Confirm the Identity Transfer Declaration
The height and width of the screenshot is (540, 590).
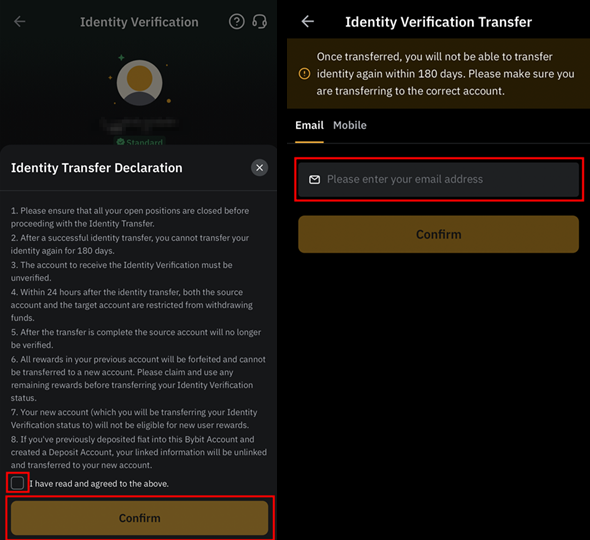point(140,518)
